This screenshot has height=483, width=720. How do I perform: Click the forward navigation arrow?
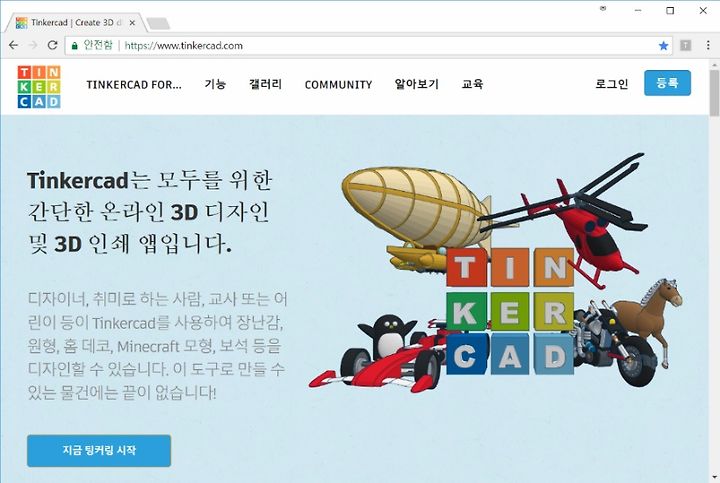tap(33, 45)
